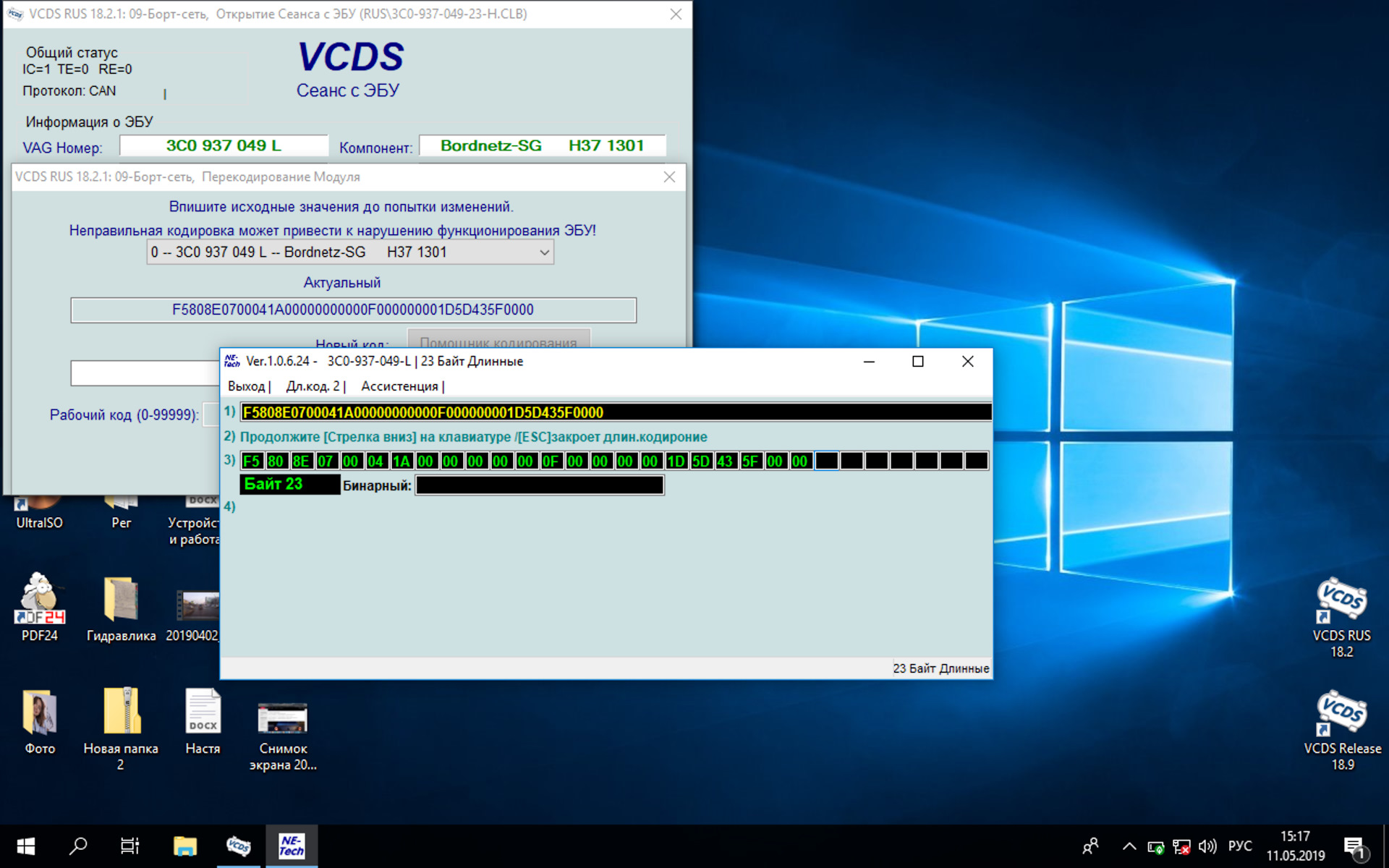Switch РУС input language indicator
The width and height of the screenshot is (1389, 868).
click(x=1240, y=846)
